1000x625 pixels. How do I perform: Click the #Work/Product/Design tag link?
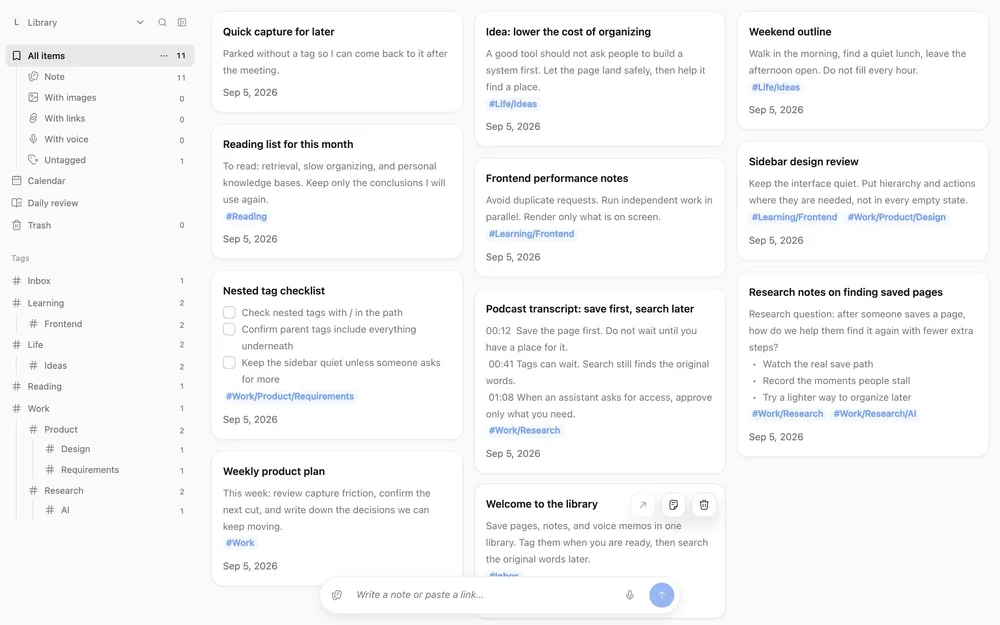tap(896, 217)
